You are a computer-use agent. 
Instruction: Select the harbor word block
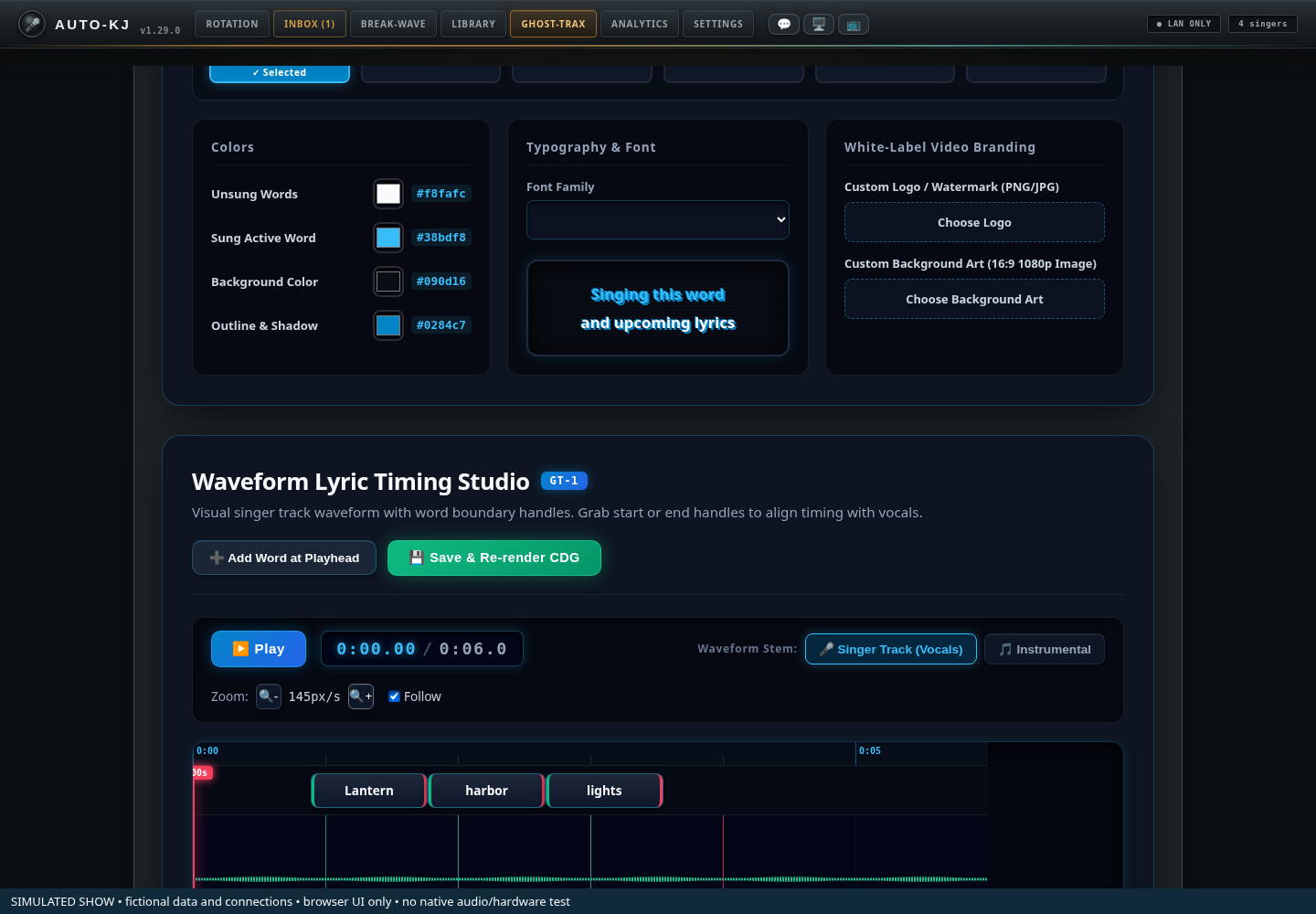(486, 791)
